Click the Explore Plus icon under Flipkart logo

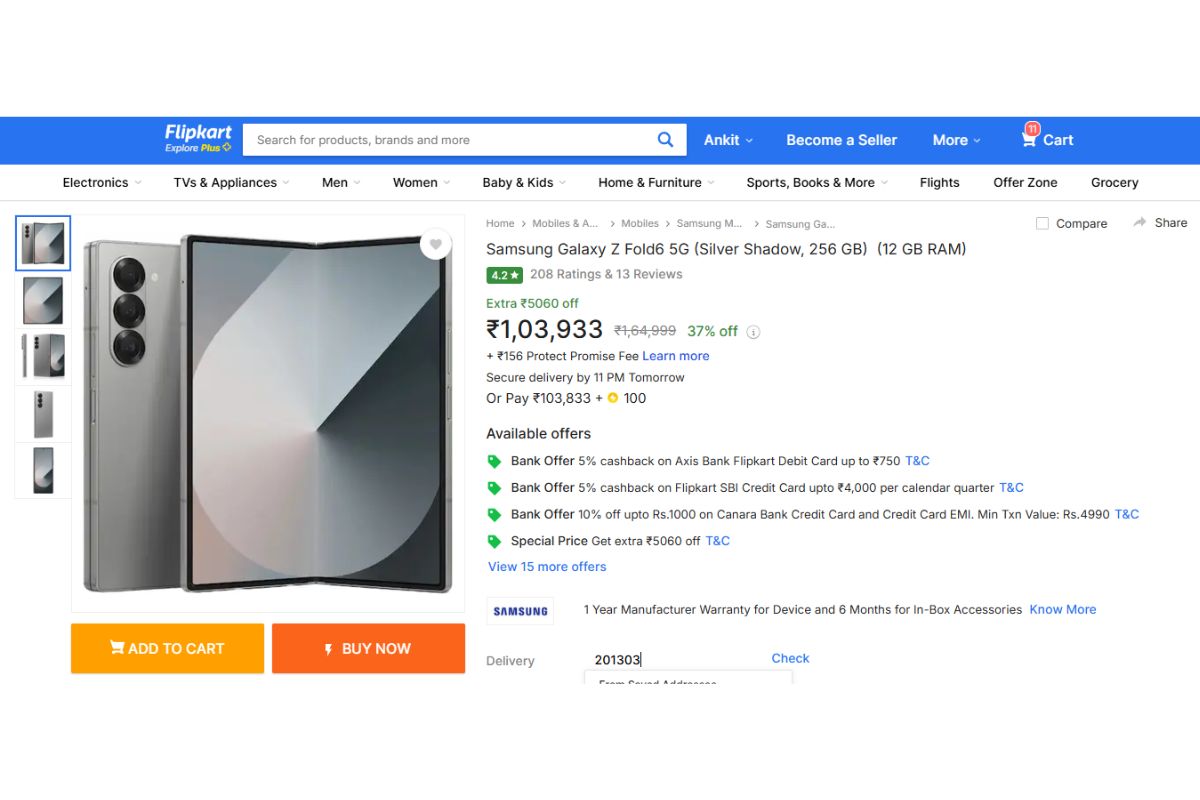coord(228,148)
